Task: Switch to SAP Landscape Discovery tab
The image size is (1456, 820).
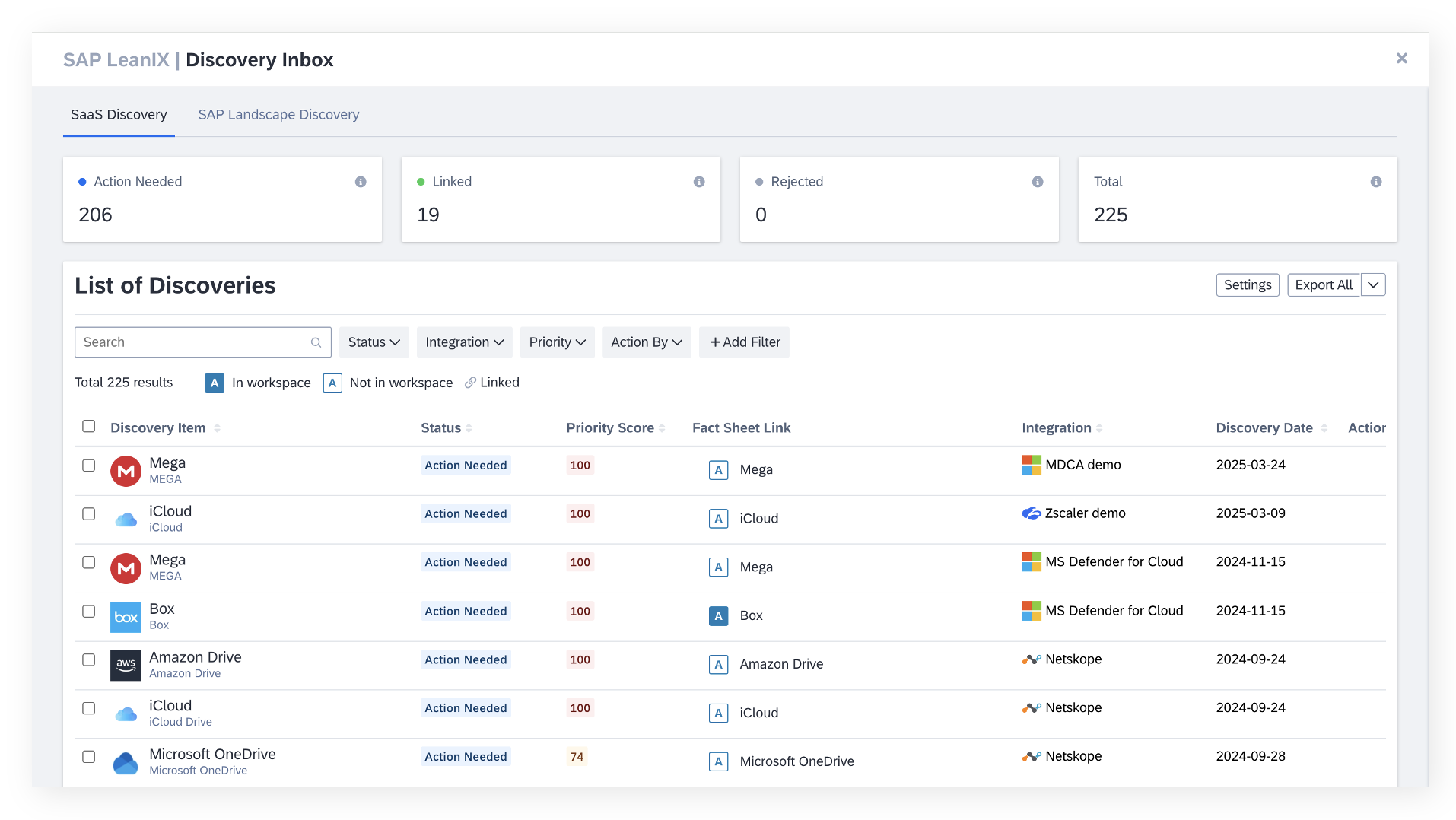Action: (278, 115)
